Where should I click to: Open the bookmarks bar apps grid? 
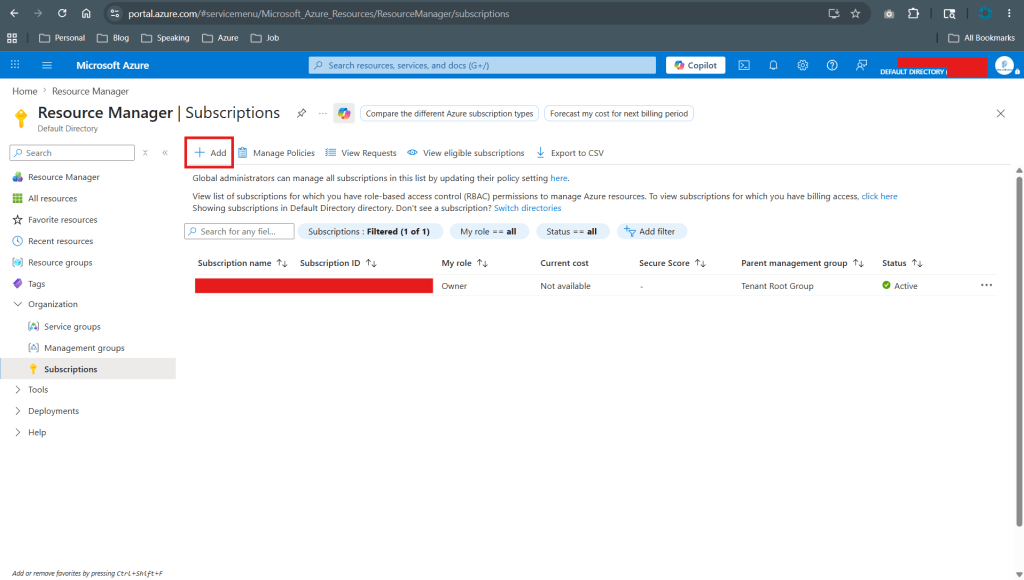pyautogui.click(x=12, y=38)
